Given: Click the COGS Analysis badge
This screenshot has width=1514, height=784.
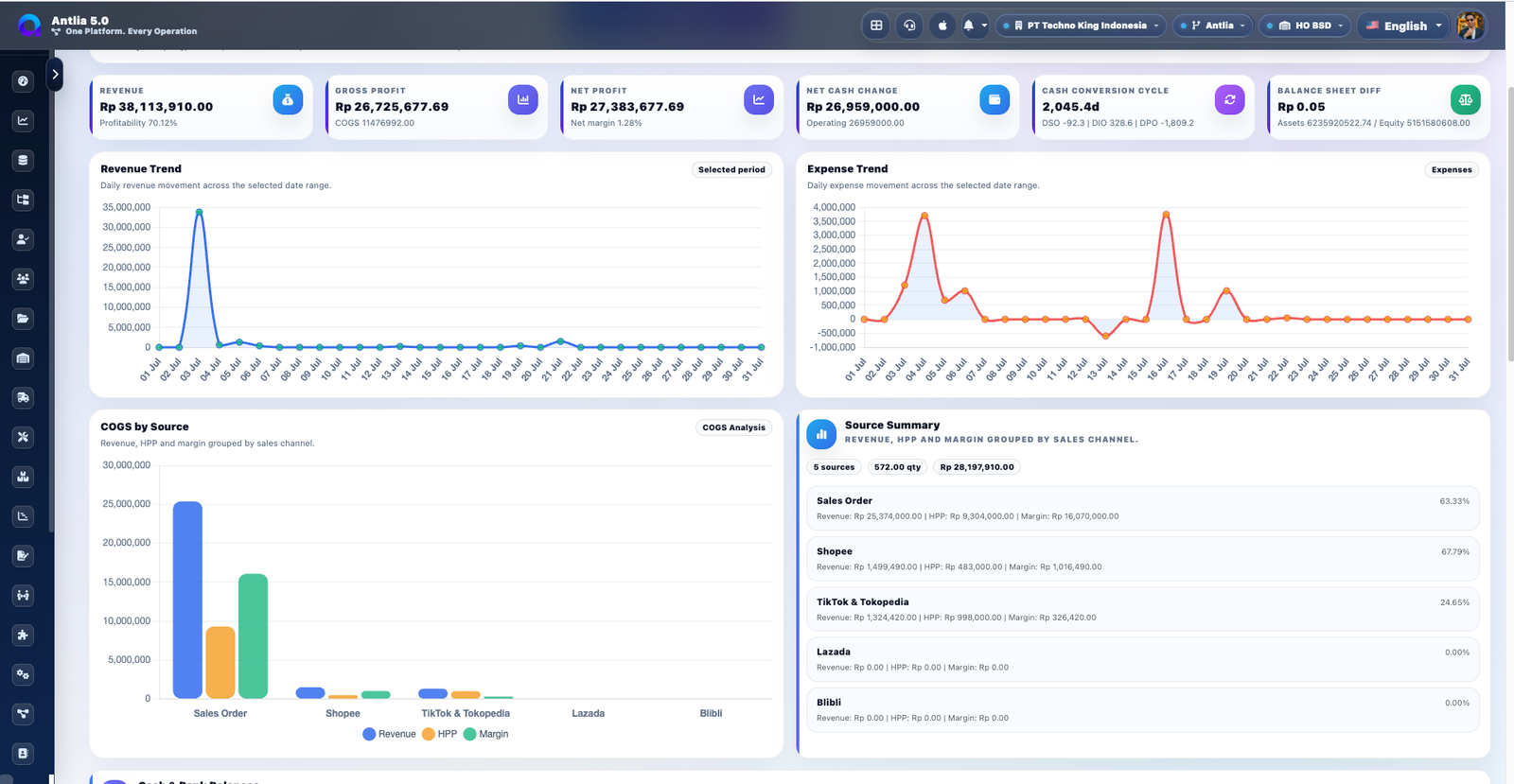Looking at the screenshot, I should click(733, 427).
